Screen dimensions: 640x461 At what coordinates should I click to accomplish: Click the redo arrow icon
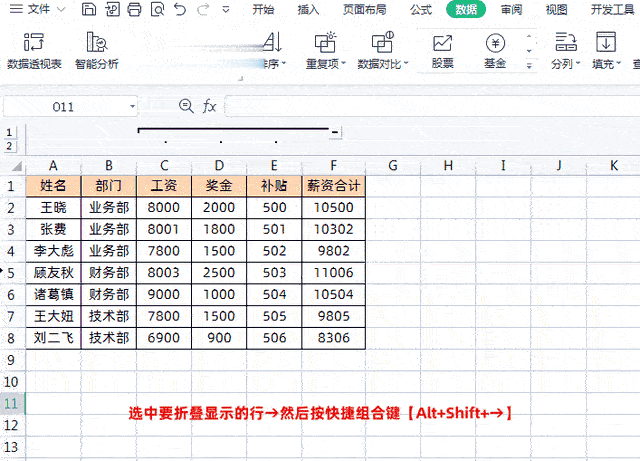tap(203, 9)
